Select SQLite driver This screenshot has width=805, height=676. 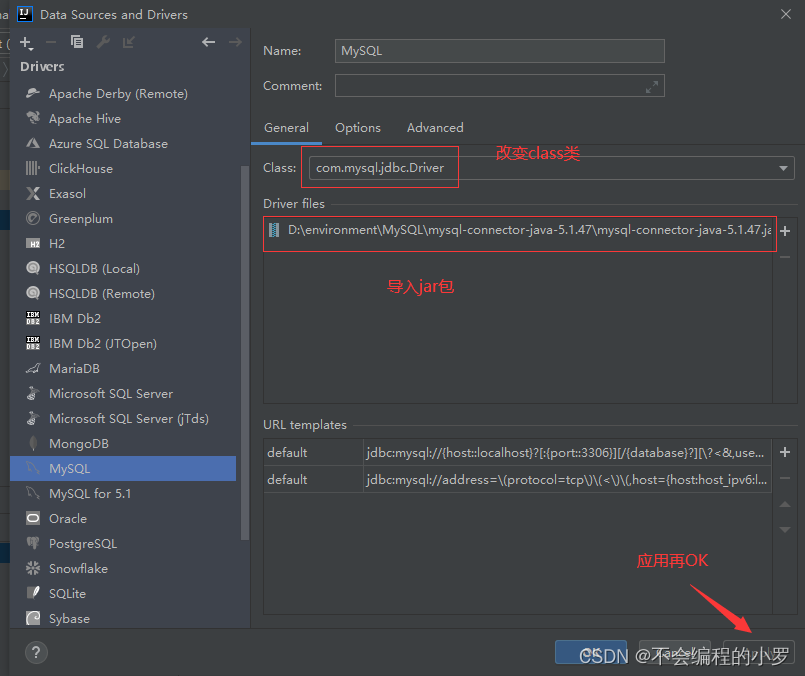click(123, 593)
